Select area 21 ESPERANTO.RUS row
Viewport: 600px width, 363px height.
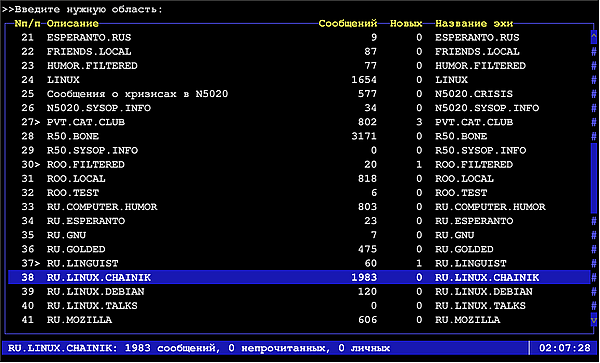point(299,37)
